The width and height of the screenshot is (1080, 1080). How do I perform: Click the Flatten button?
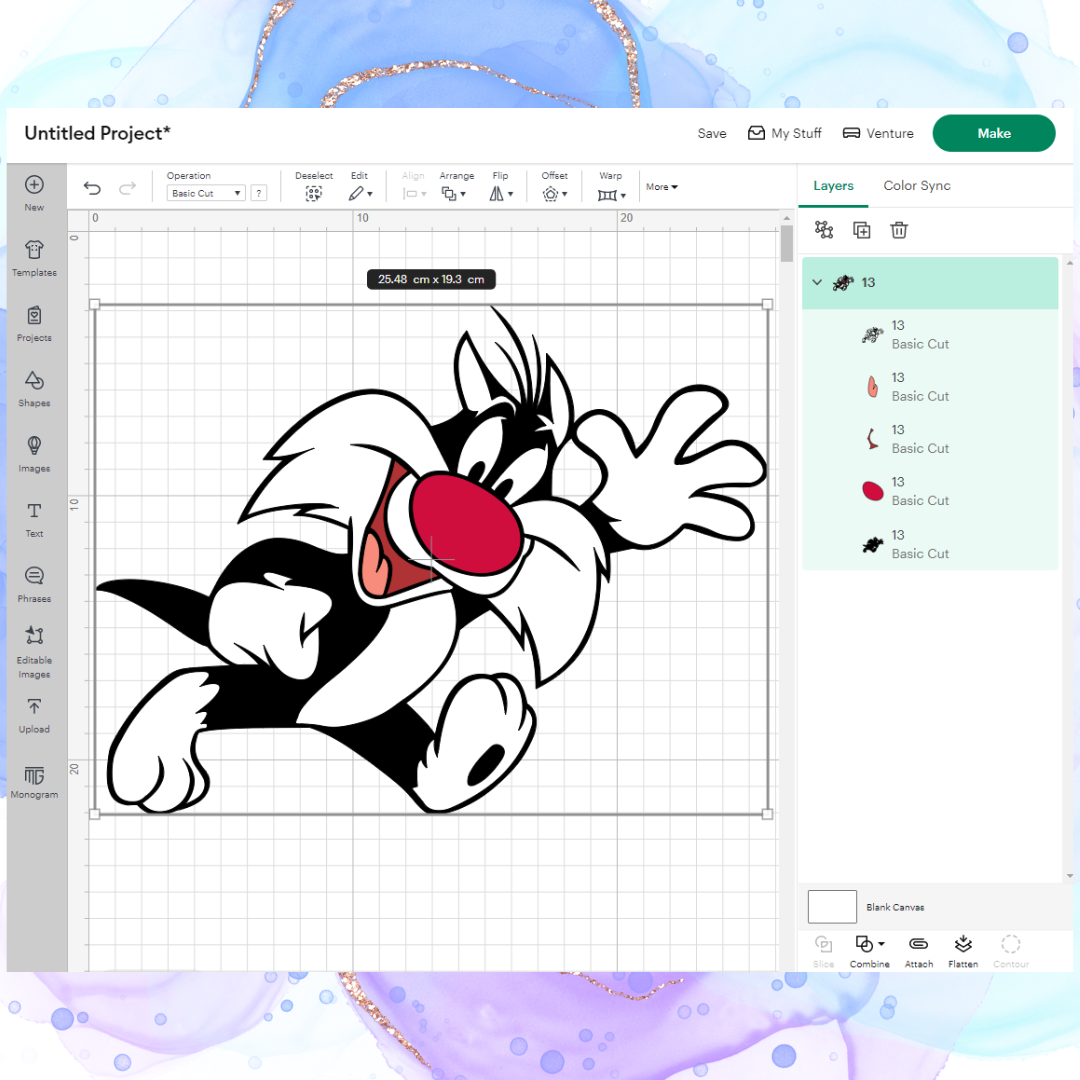(x=963, y=952)
